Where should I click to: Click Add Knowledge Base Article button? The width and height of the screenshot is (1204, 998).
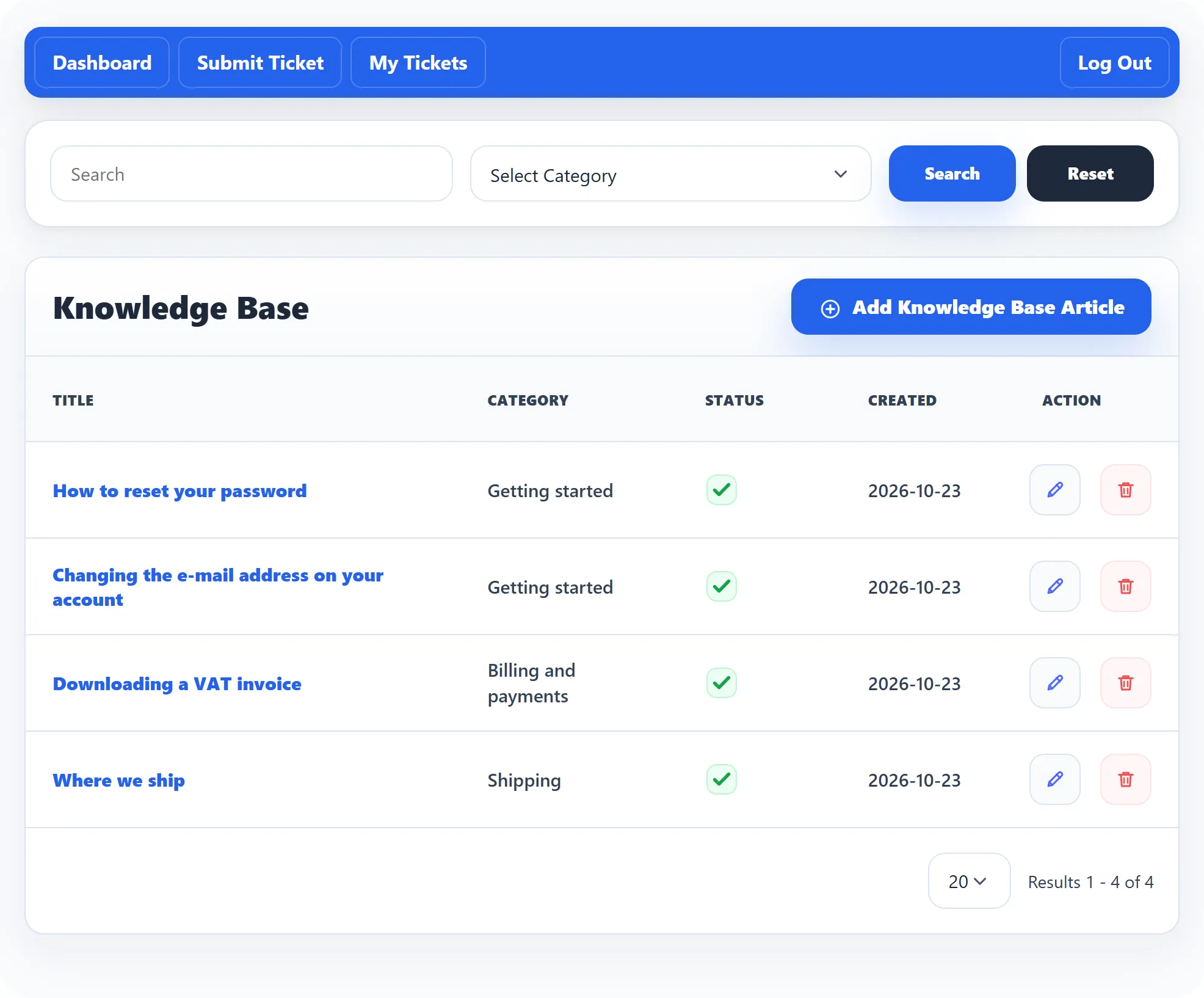(x=971, y=307)
